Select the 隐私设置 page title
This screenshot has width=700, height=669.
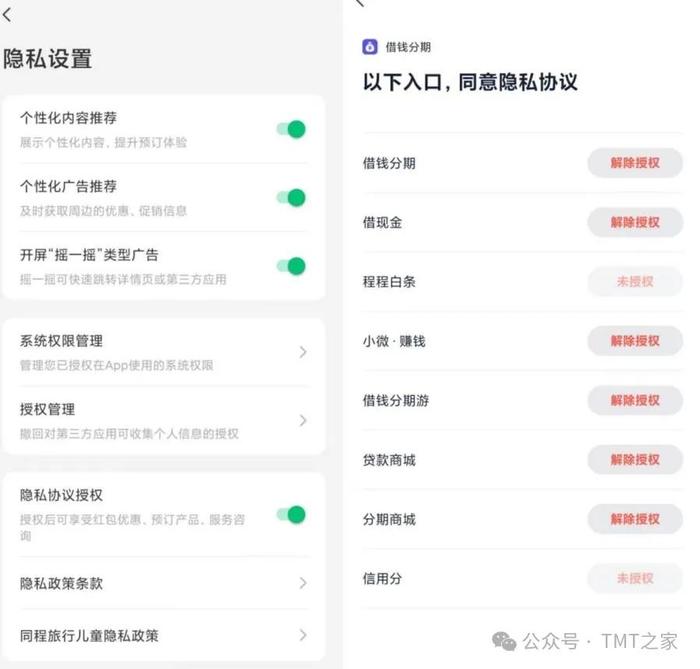[x=47, y=58]
